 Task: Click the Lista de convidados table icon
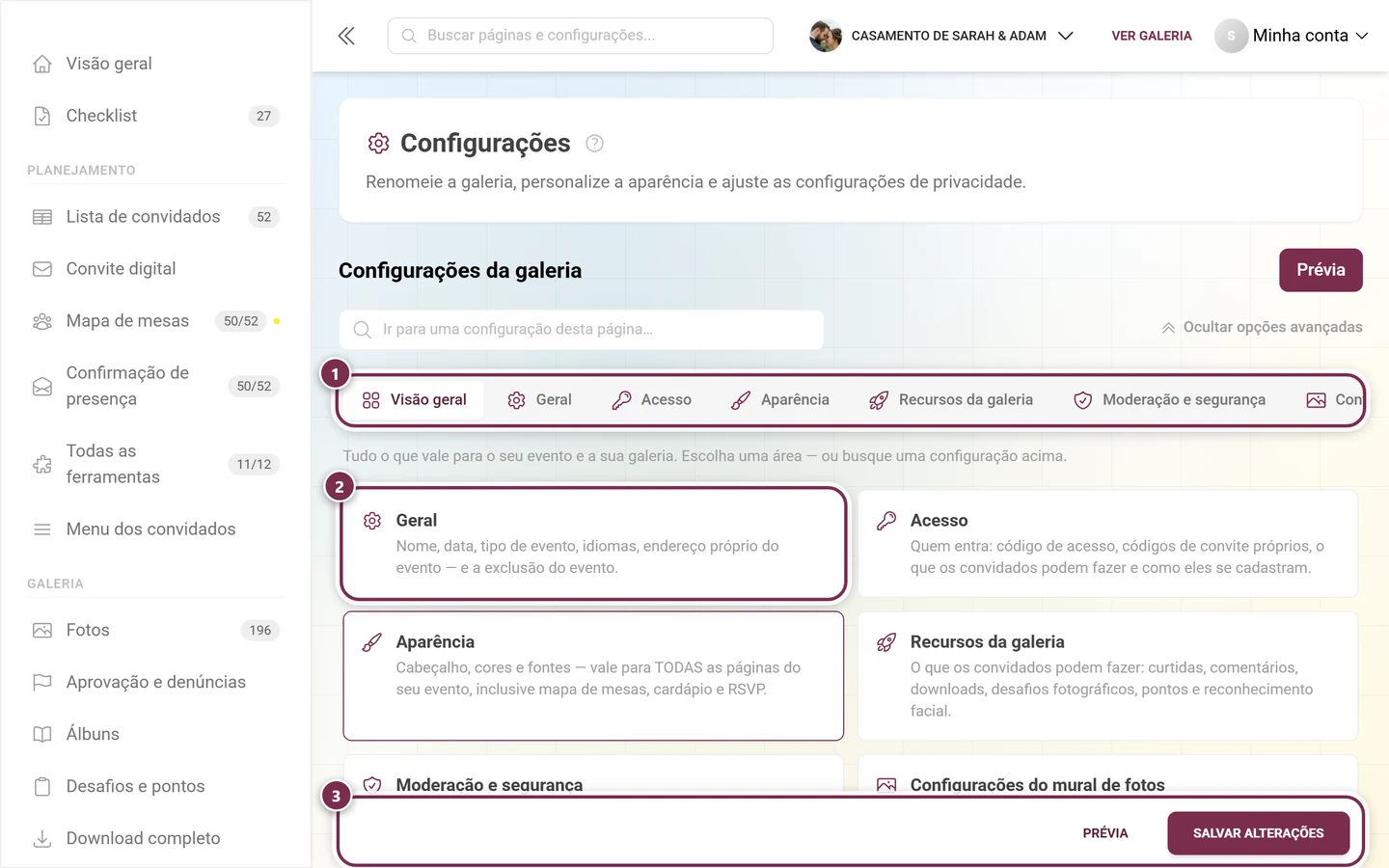pyautogui.click(x=42, y=217)
